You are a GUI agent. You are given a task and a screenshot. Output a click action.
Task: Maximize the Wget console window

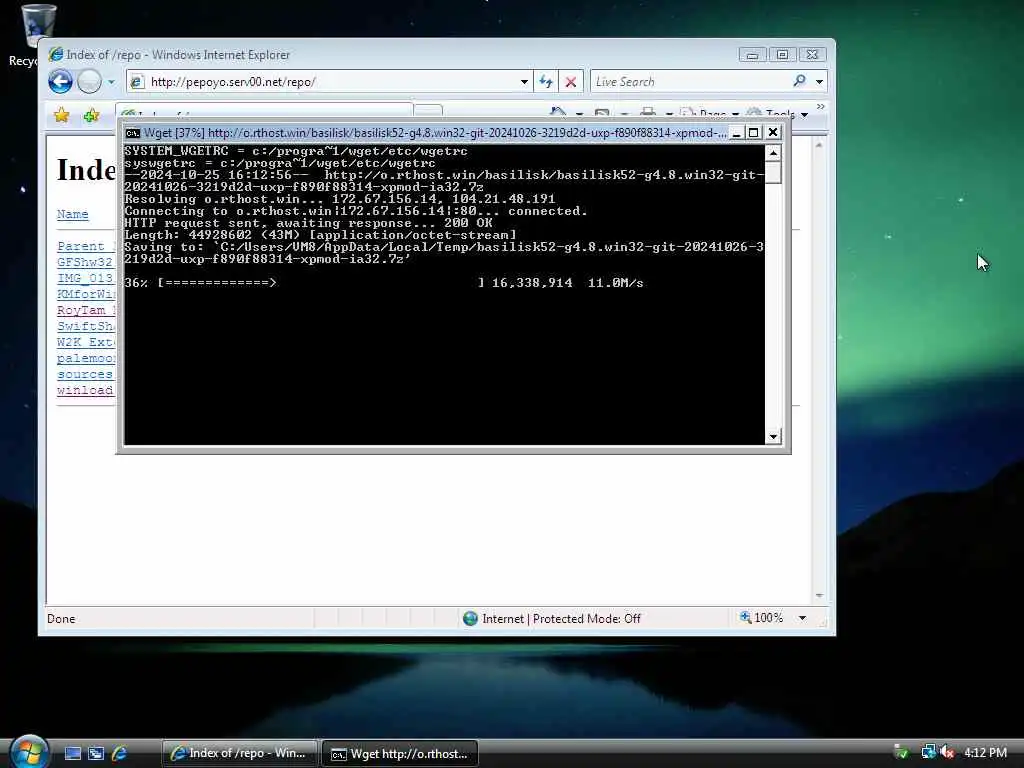[754, 133]
